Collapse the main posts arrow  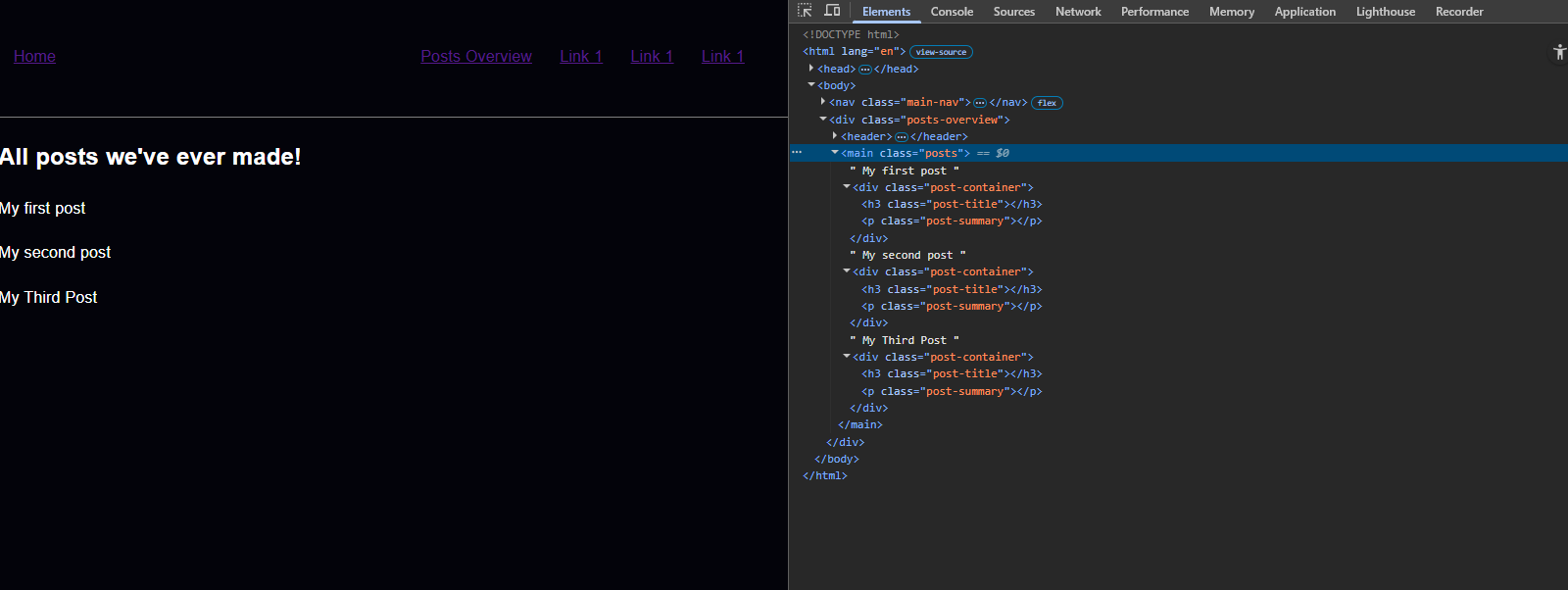point(835,153)
